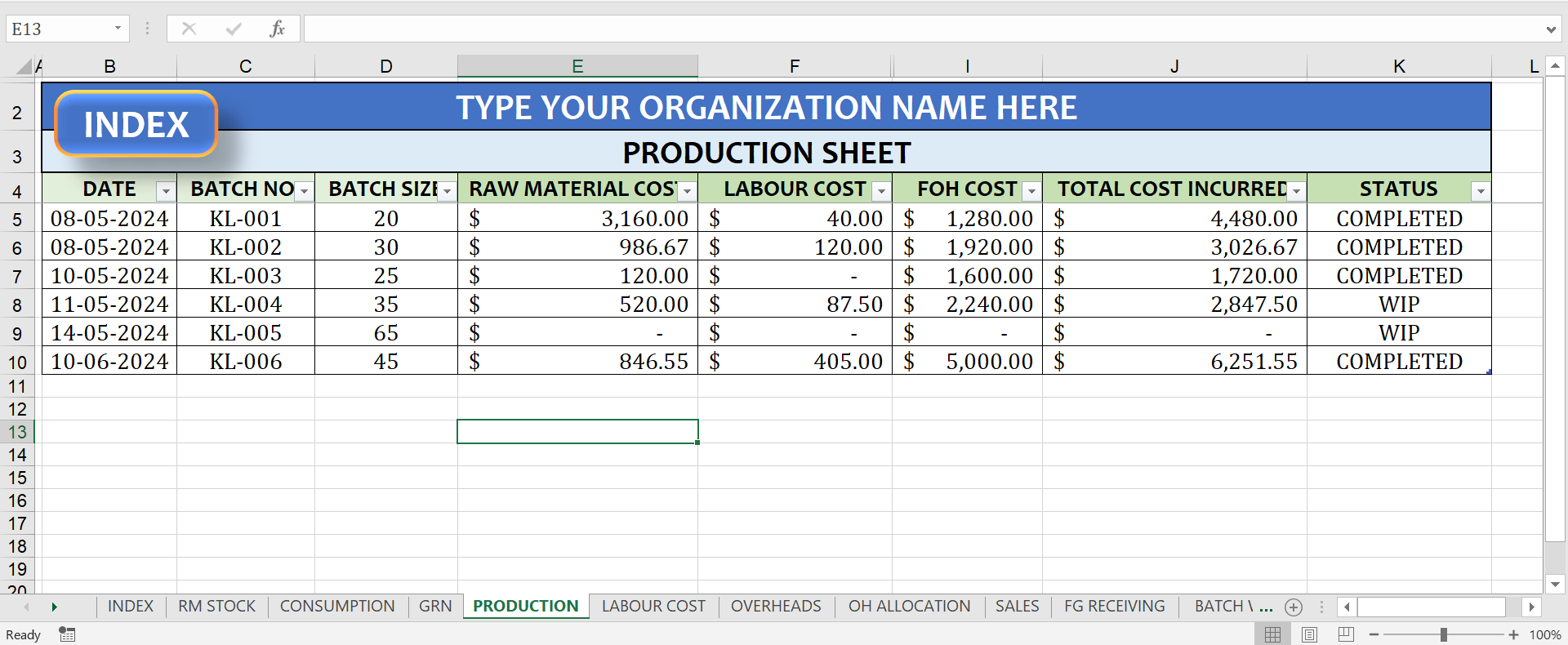Click the 5,000.00 FOH cost cell
The height and width of the screenshot is (645, 1568).
click(x=968, y=361)
